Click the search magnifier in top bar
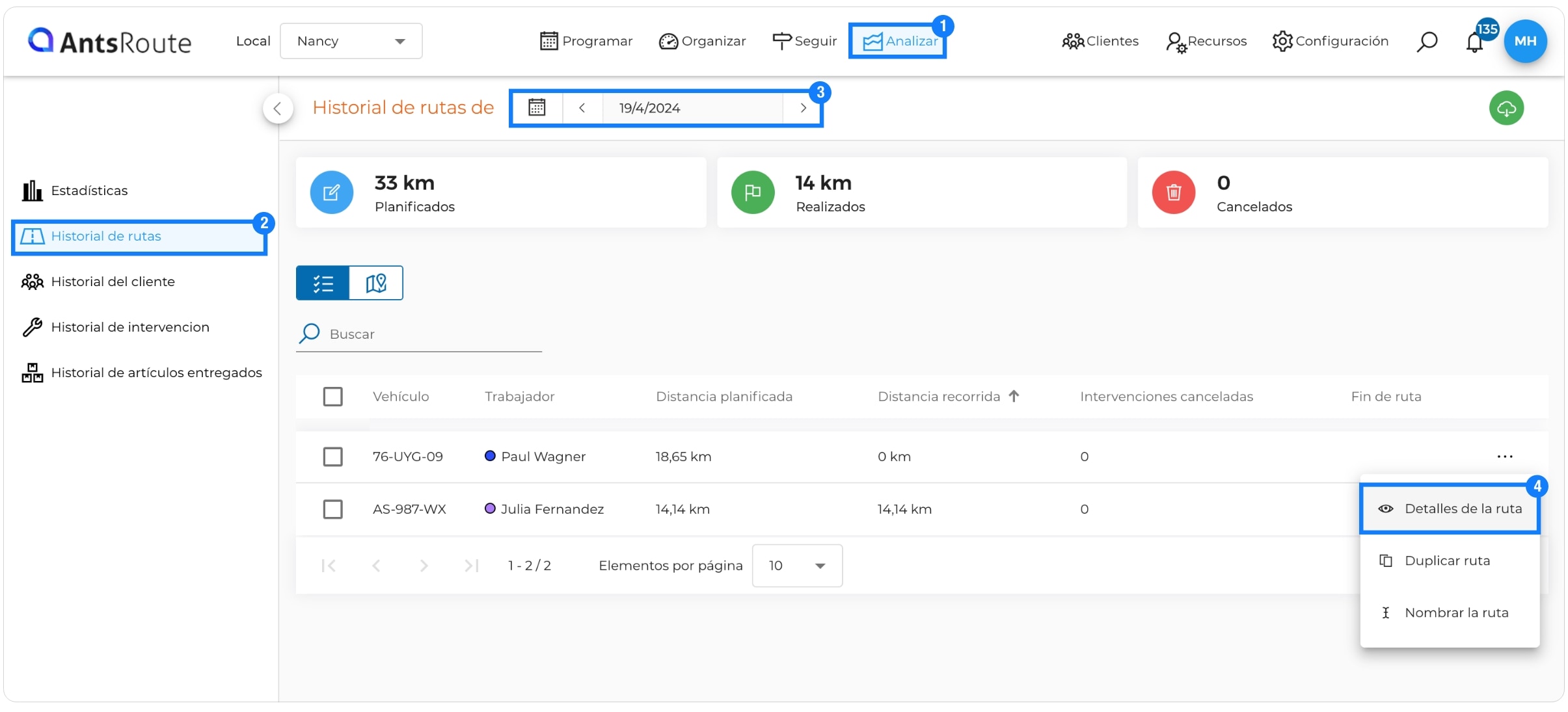This screenshot has width=1568, height=712. [1427, 42]
